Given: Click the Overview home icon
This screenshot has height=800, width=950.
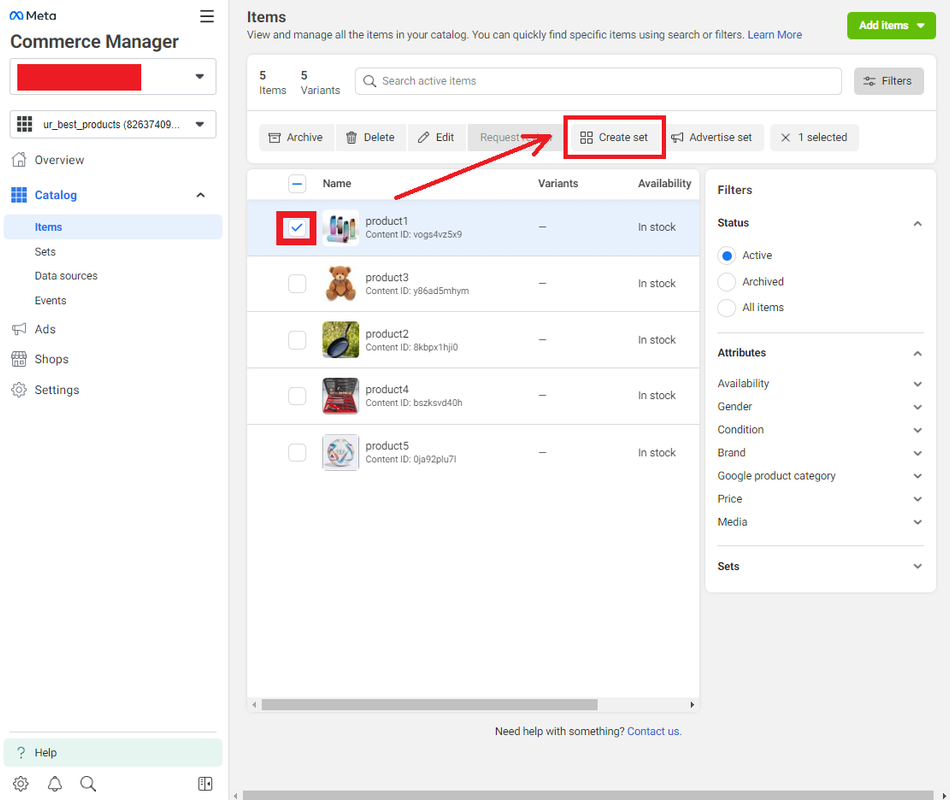Looking at the screenshot, I should click(19, 160).
